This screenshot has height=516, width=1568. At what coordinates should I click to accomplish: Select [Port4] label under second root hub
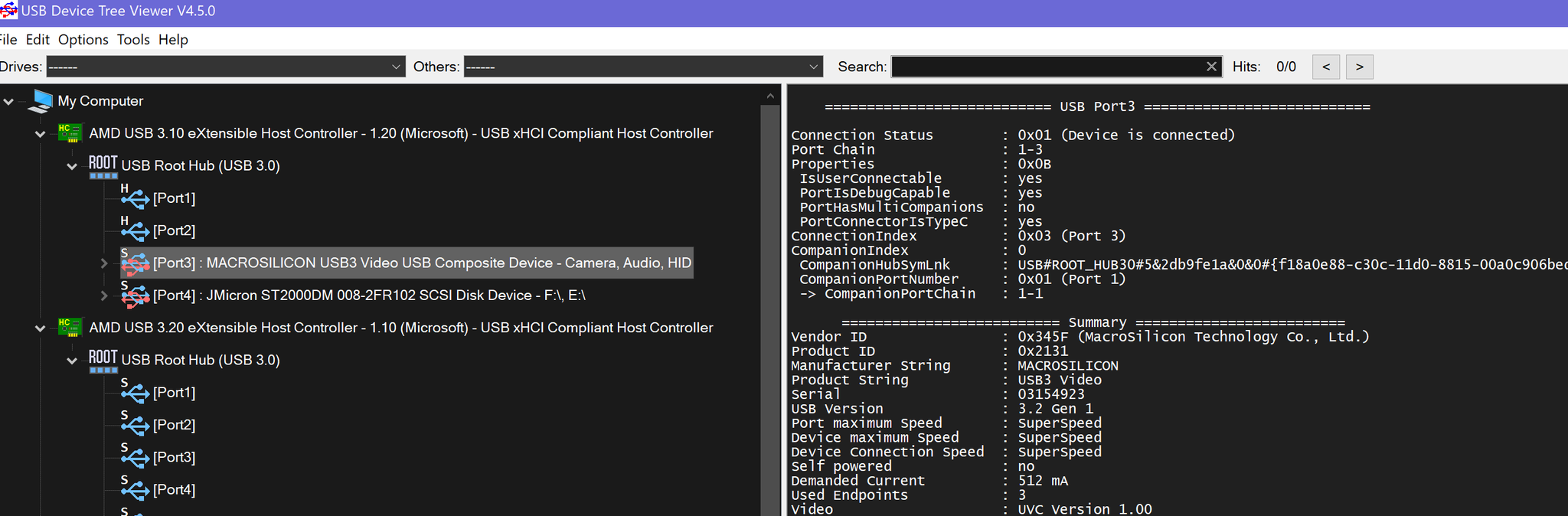tap(174, 489)
